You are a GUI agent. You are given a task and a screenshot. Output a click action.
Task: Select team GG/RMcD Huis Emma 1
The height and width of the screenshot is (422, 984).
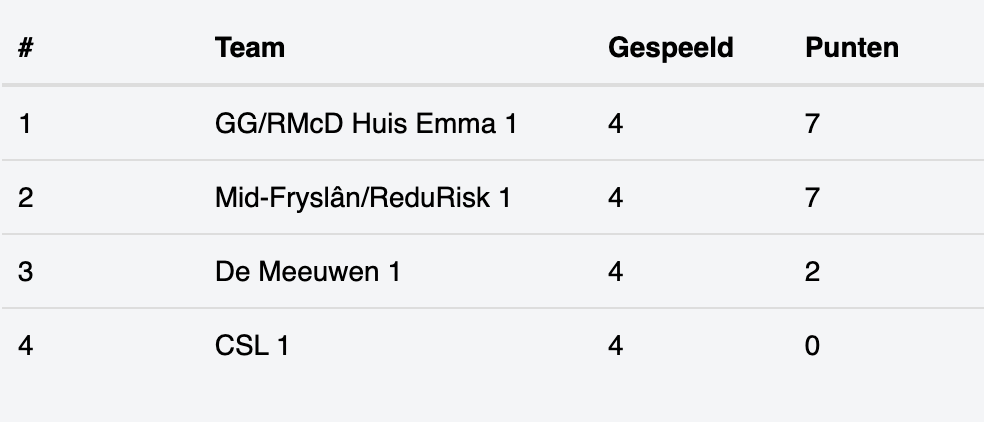click(x=366, y=124)
